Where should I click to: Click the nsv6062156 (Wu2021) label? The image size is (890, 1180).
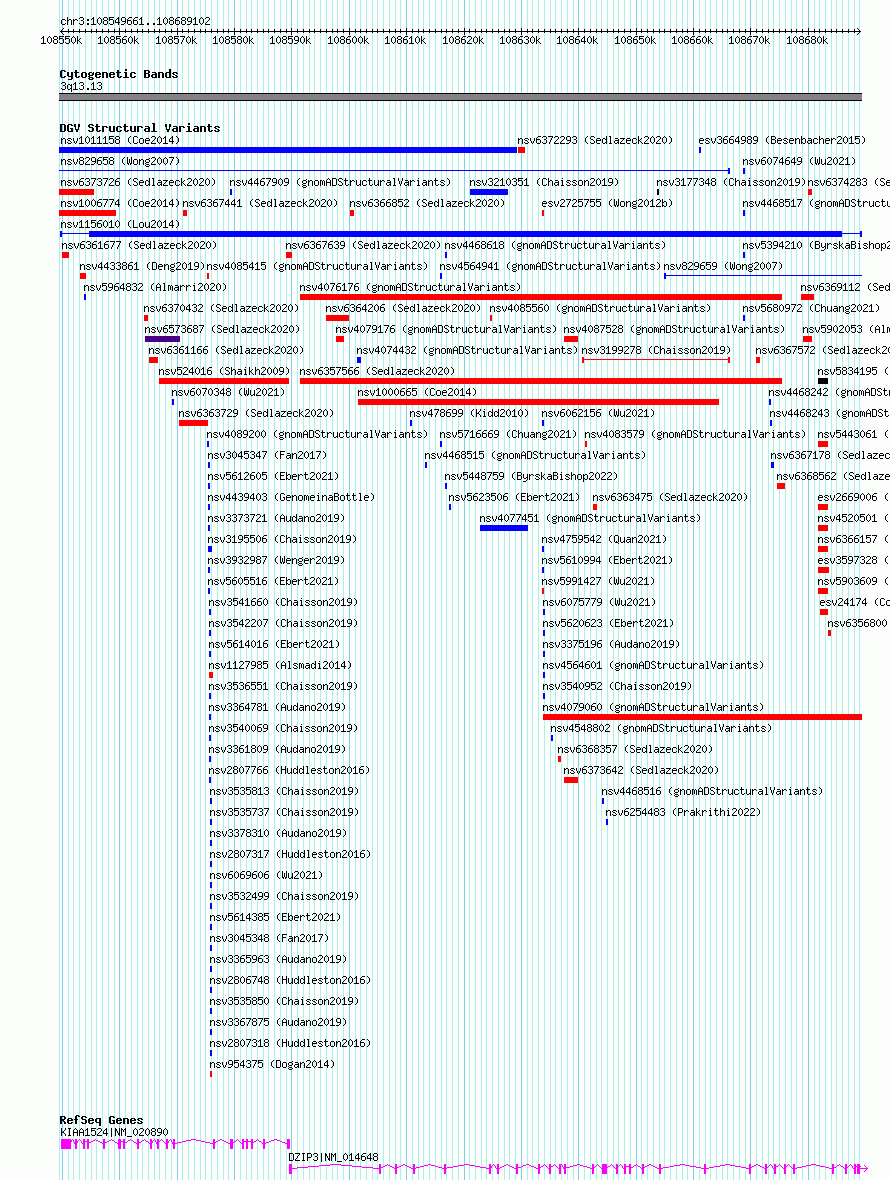(598, 415)
